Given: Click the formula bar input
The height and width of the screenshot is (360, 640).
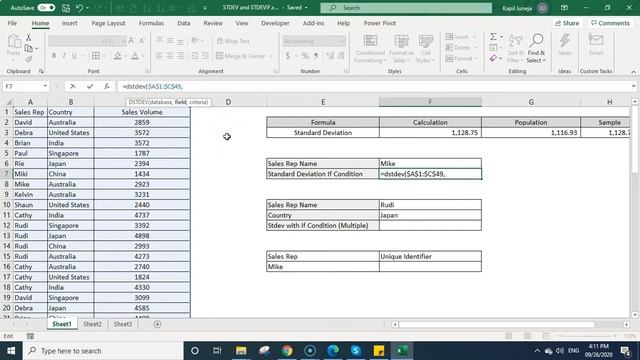Looking at the screenshot, I should pyautogui.click(x=373, y=87).
